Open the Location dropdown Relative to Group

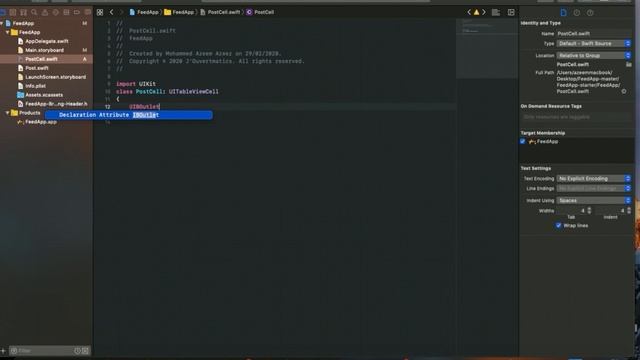[x=594, y=55]
